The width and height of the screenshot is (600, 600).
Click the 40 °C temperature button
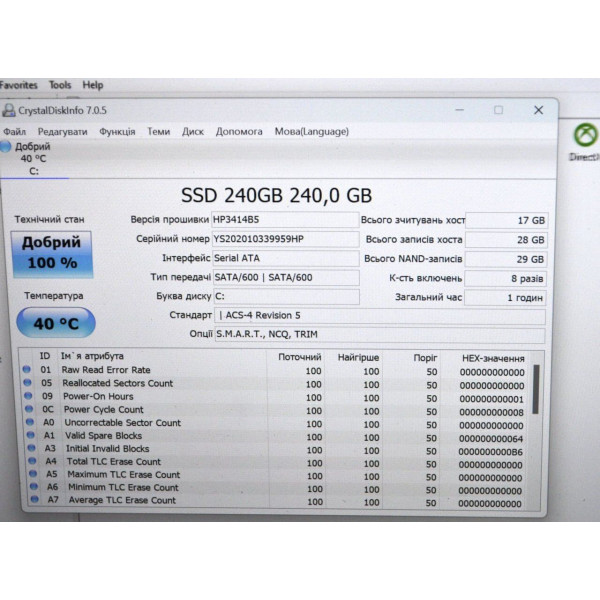56,323
